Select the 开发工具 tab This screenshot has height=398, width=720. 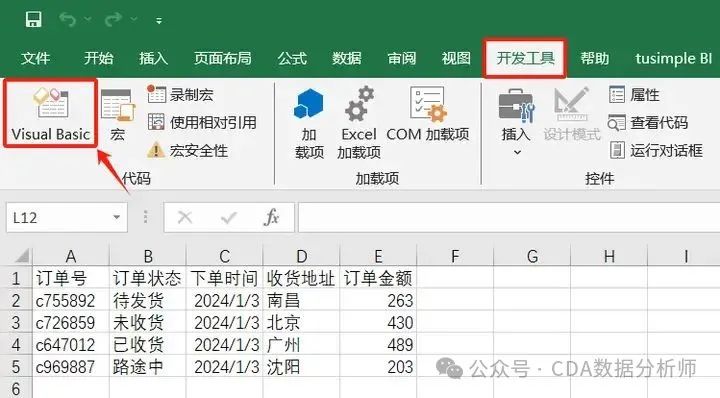pos(525,58)
